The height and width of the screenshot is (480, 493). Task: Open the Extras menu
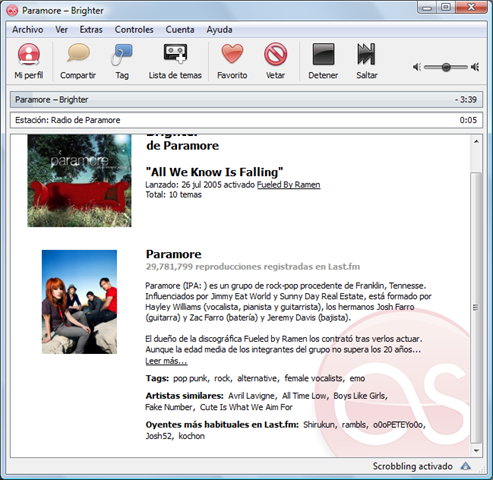point(91,30)
